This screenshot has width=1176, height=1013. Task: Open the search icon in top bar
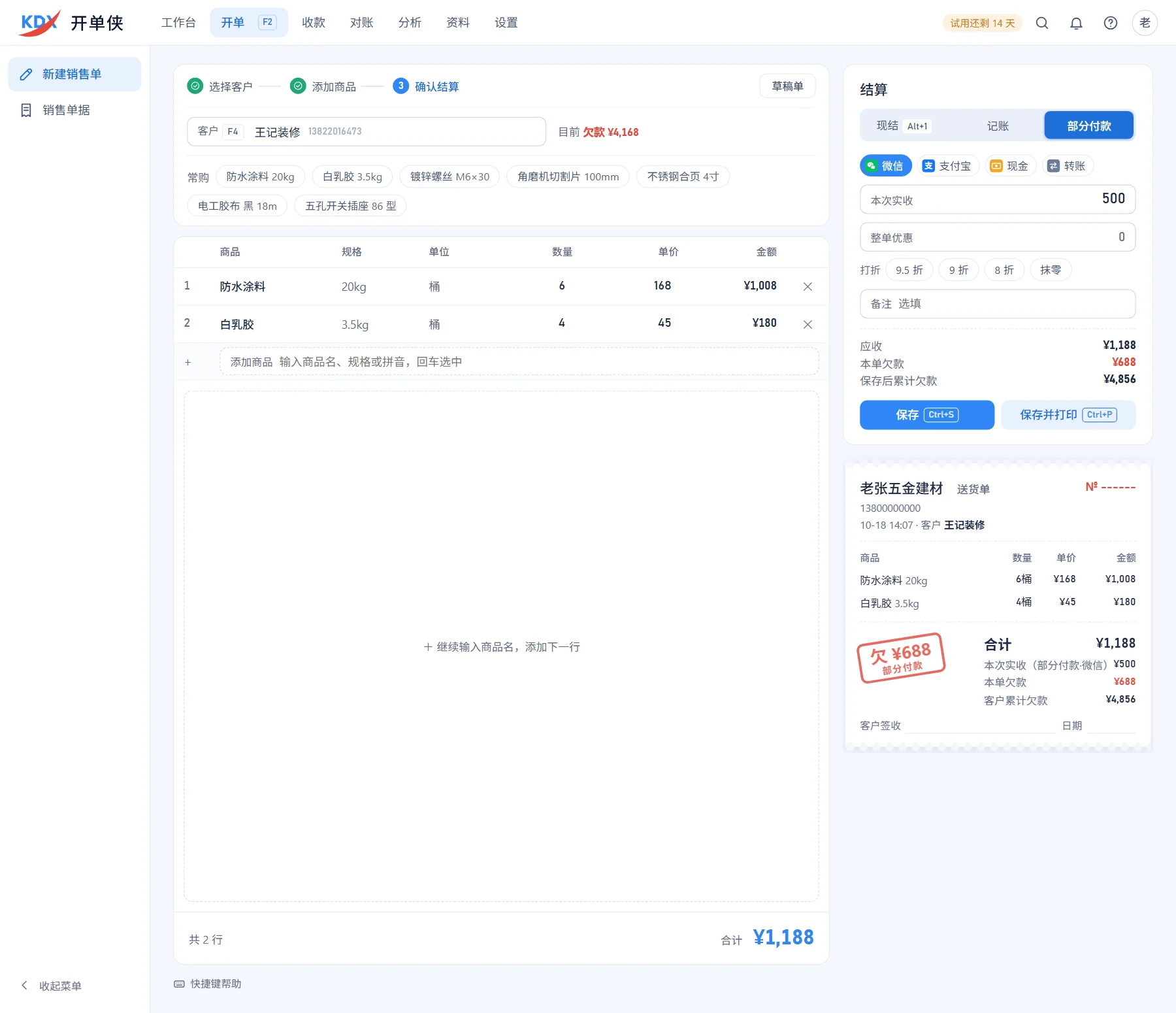pos(1042,23)
